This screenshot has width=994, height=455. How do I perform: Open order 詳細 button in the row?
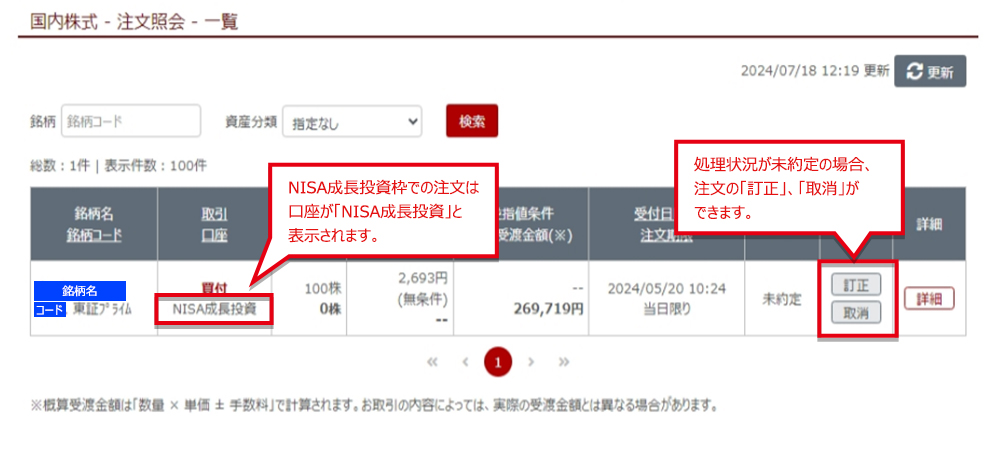928,299
